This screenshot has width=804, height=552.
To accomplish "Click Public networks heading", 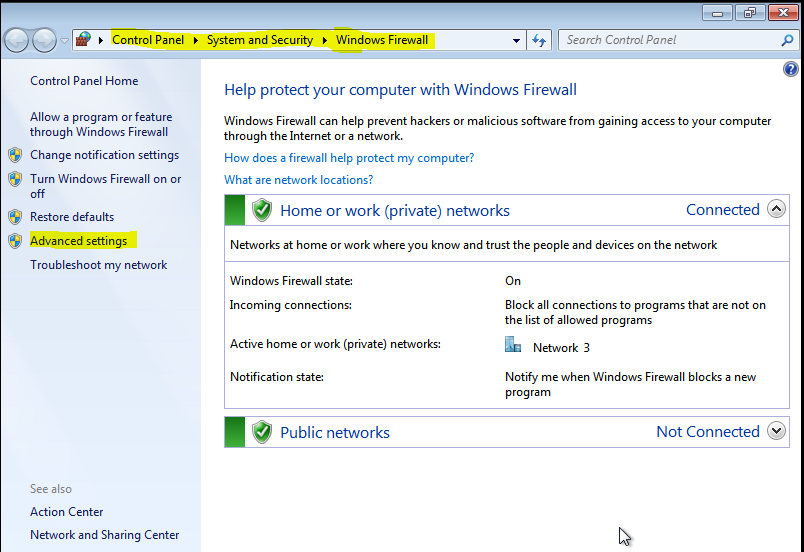I will (335, 433).
